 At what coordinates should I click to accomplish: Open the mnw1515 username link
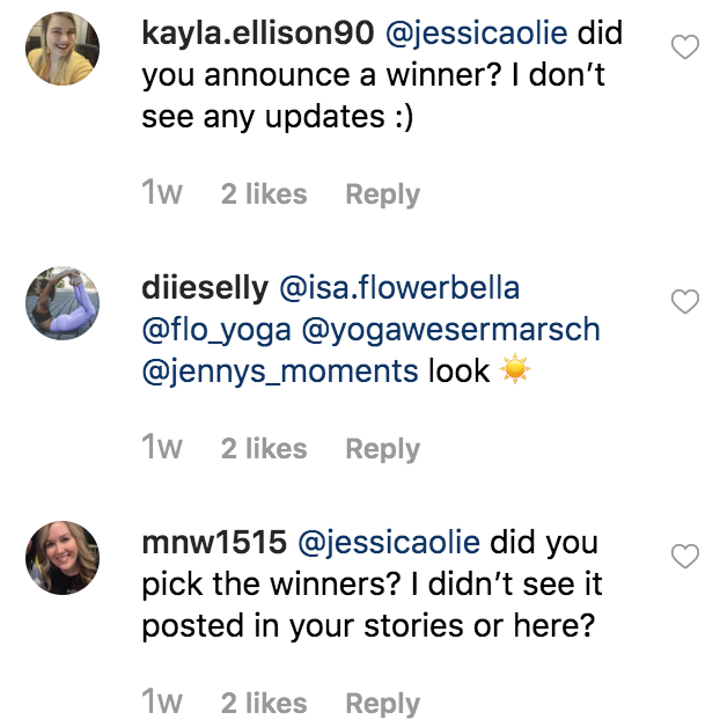pos(214,543)
